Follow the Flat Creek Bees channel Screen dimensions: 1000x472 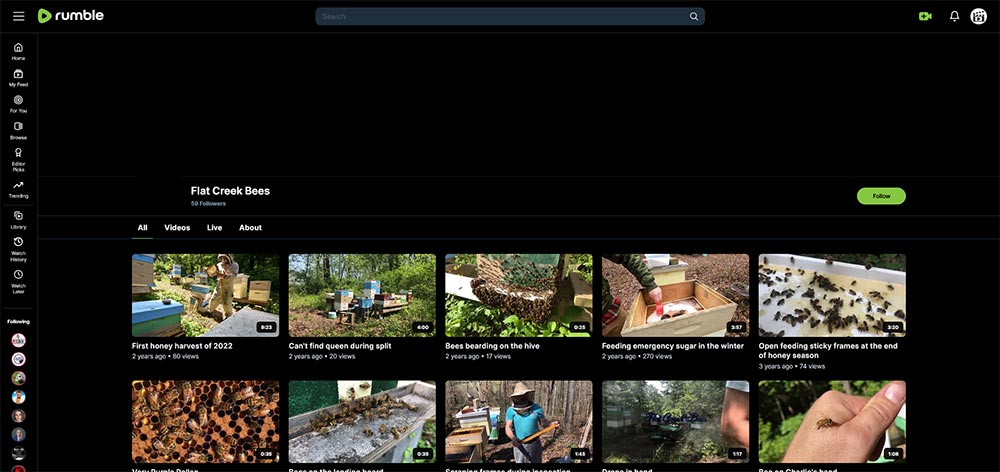(881, 196)
